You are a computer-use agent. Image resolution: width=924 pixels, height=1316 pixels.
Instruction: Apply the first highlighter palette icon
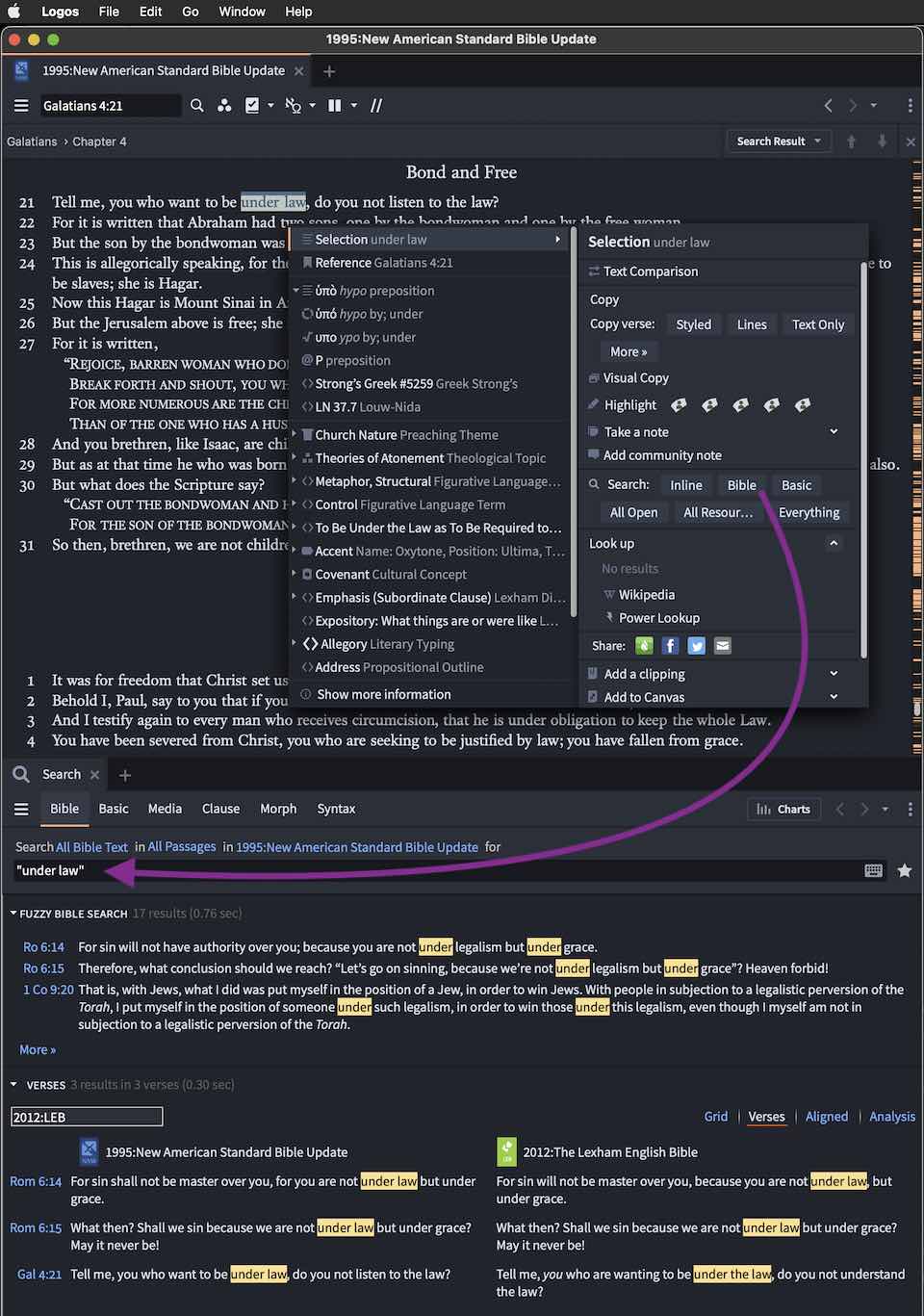pyautogui.click(x=679, y=405)
